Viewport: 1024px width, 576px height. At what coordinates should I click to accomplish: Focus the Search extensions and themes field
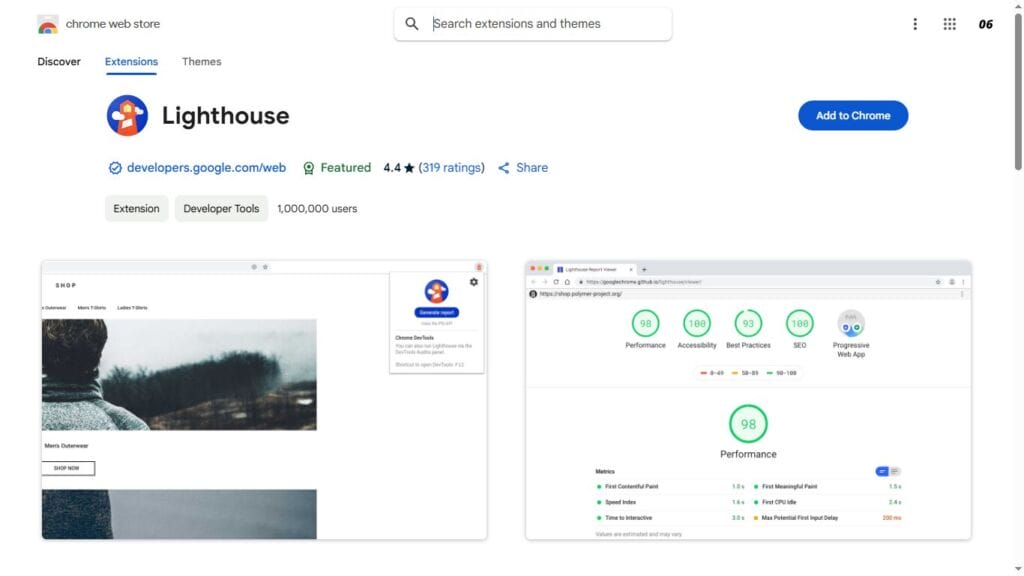[x=533, y=24]
